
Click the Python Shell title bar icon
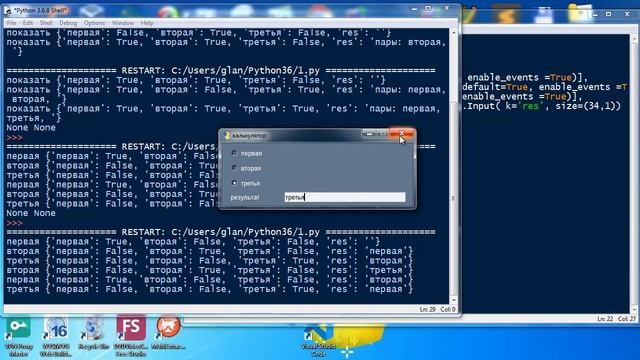[x=8, y=10]
